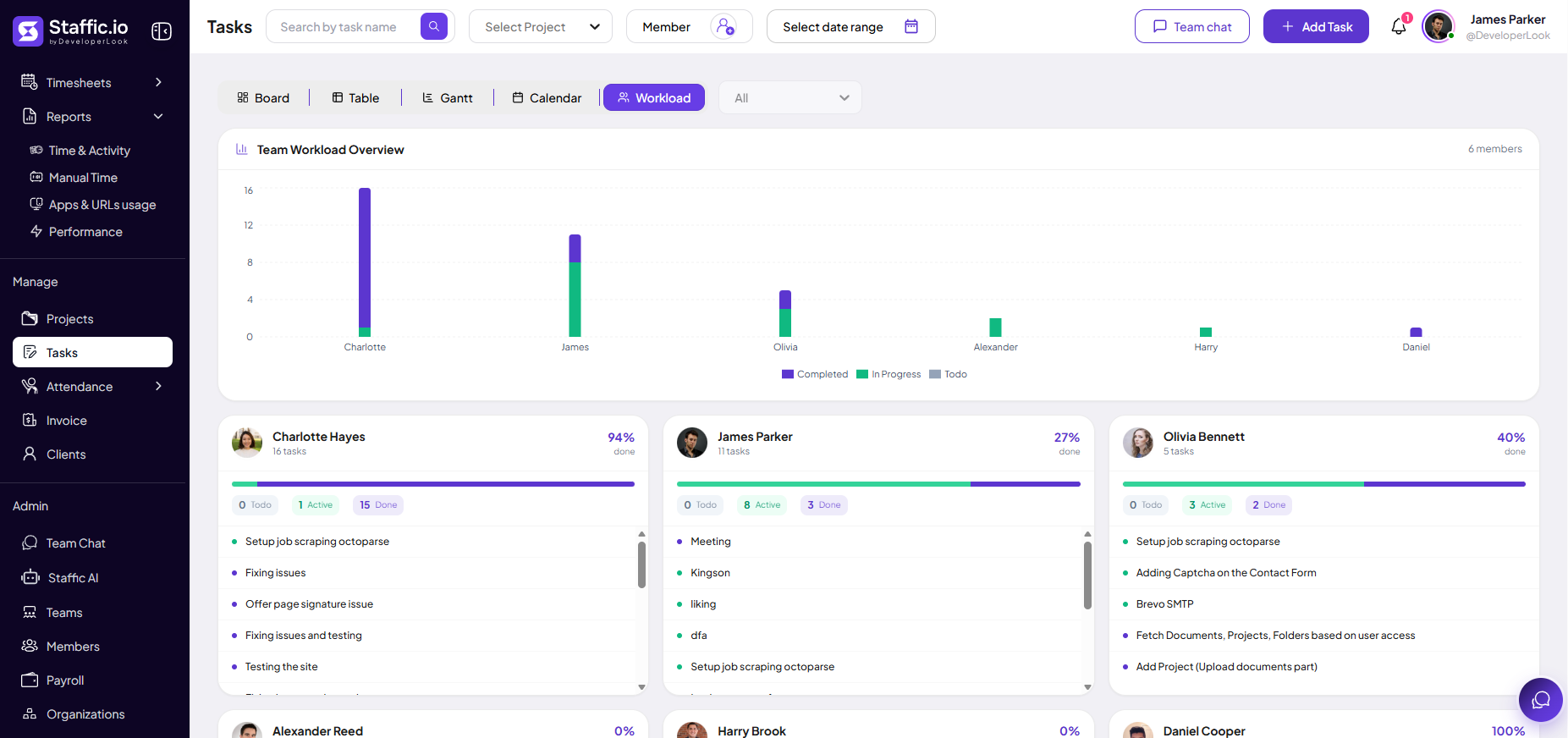The width and height of the screenshot is (1568, 738).
Task: Click Charlotte Hayes's avatar photo
Action: (247, 443)
